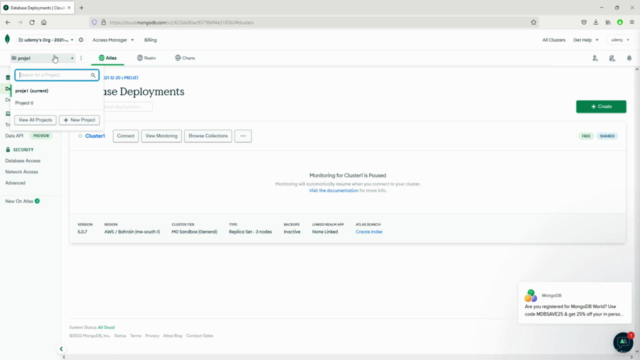The image size is (640, 360).
Task: Open Advanced under Security in sidebar
Action: (15, 183)
